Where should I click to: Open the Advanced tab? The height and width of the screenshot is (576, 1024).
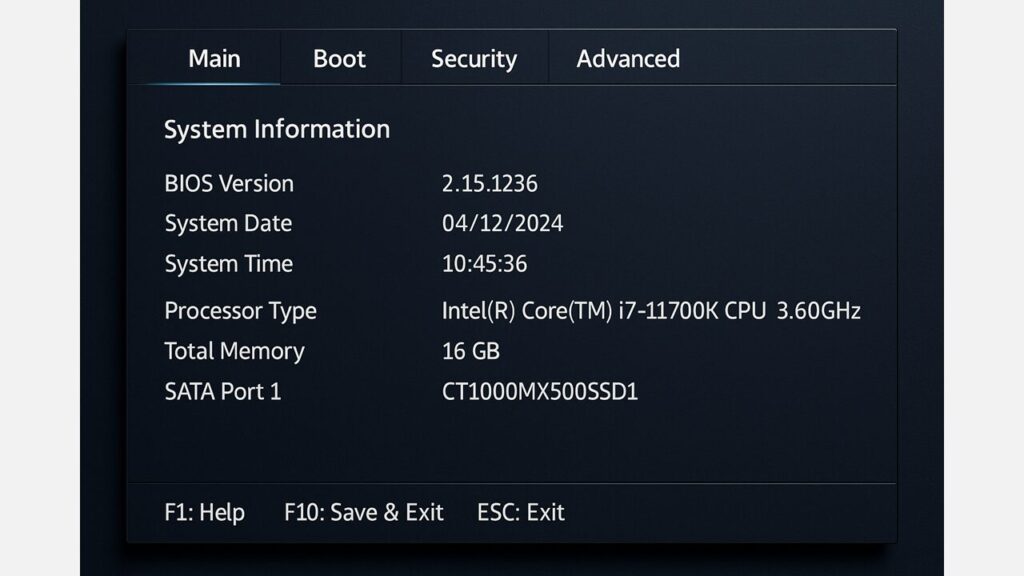pyautogui.click(x=628, y=58)
